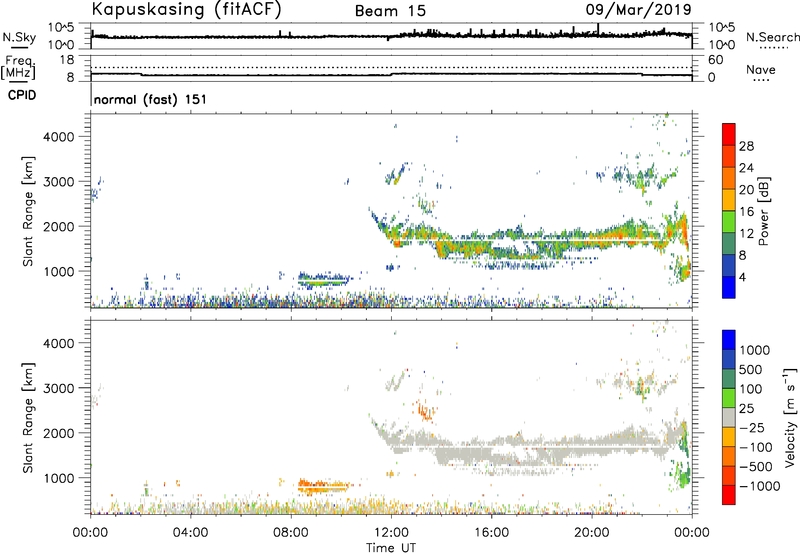Click the '20:00' time axis tick label
This screenshot has width=800, height=554.
[592, 533]
